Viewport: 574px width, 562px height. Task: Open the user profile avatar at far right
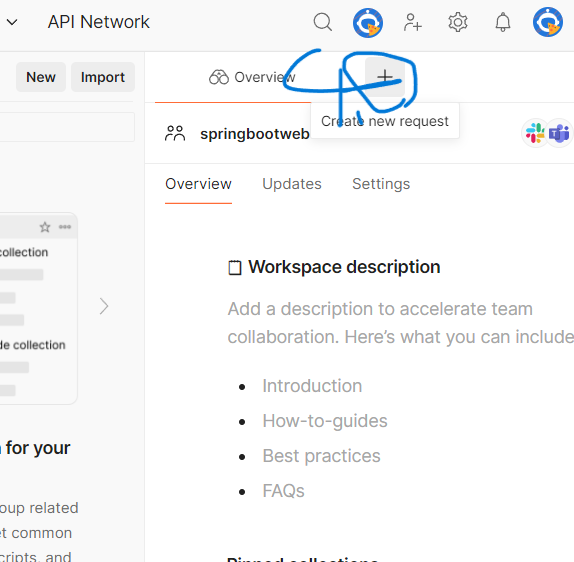tap(548, 22)
